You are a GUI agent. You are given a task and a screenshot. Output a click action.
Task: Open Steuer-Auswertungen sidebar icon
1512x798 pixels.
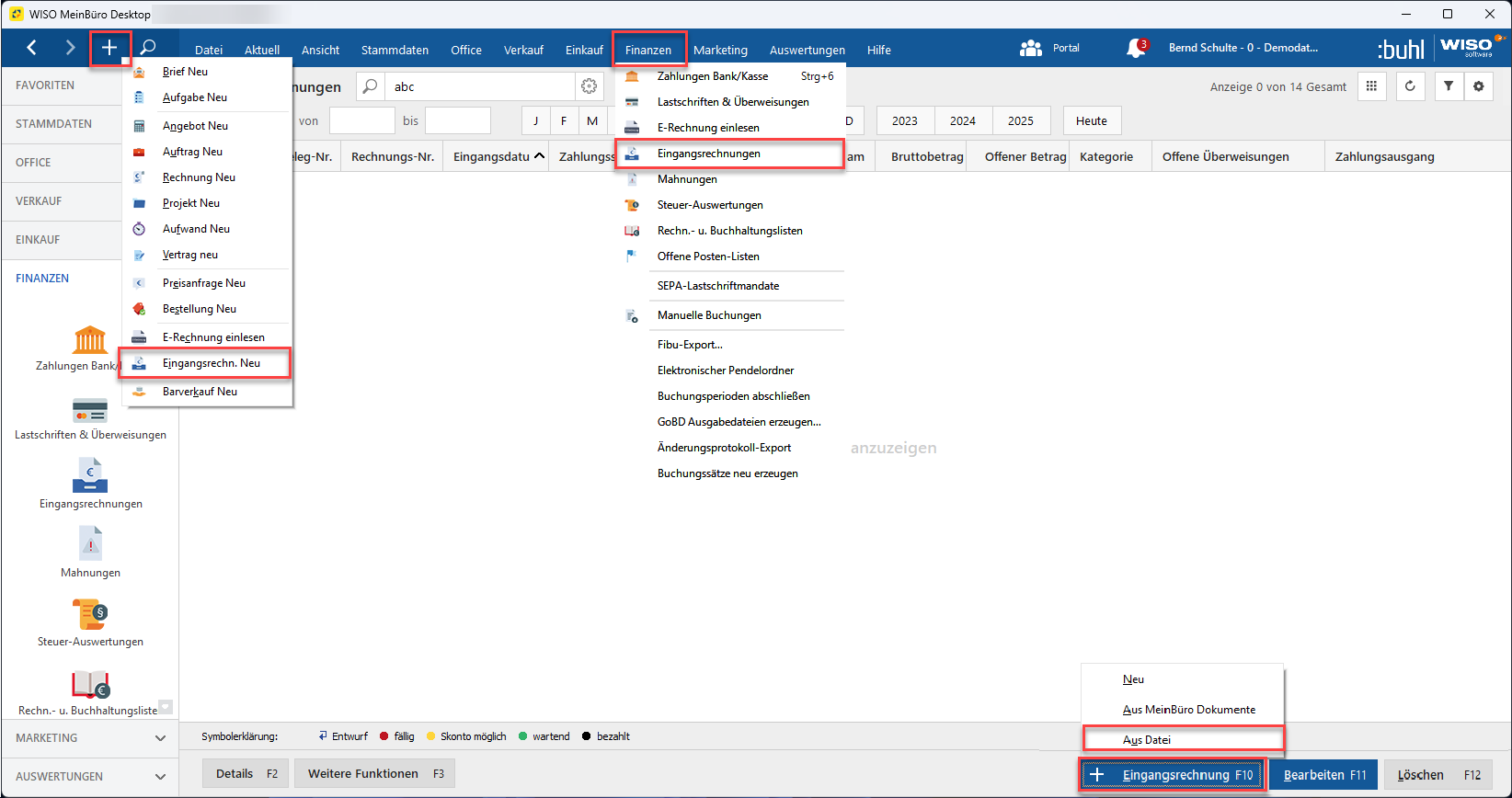click(x=90, y=614)
